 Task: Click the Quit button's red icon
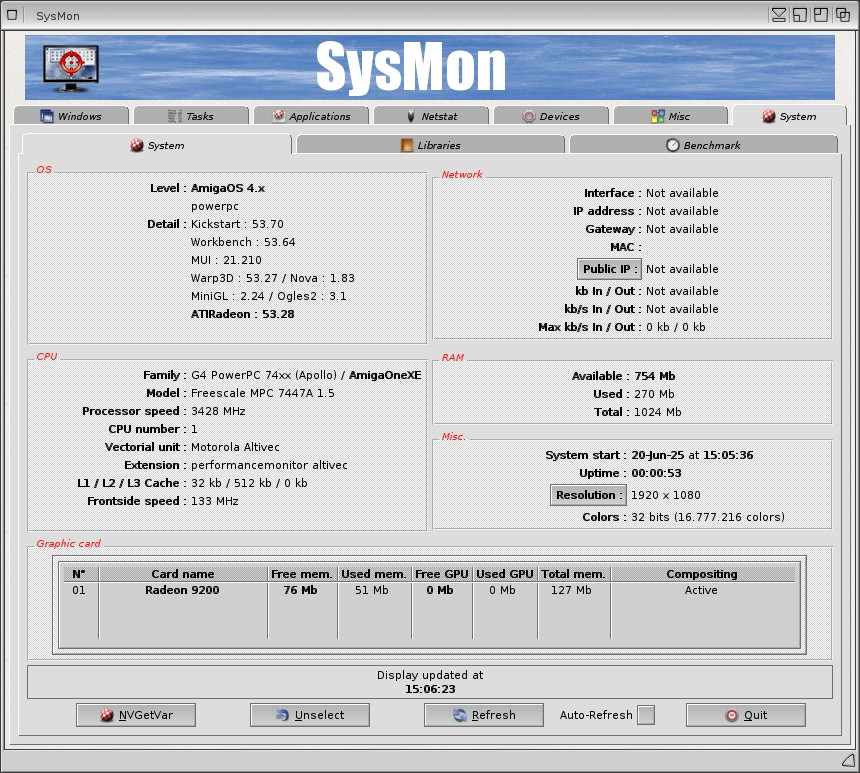[732, 715]
